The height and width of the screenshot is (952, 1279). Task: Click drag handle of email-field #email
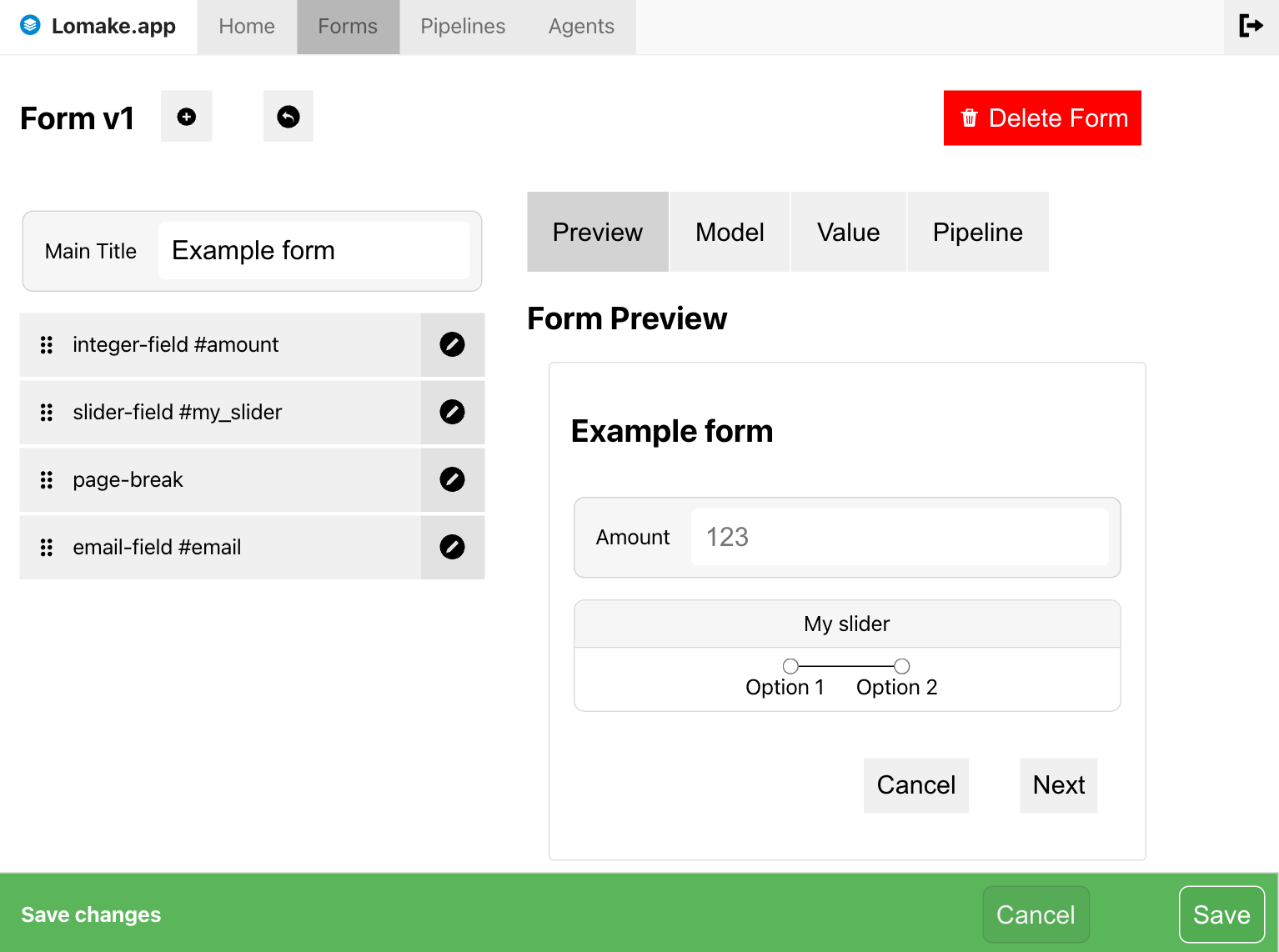(x=47, y=548)
